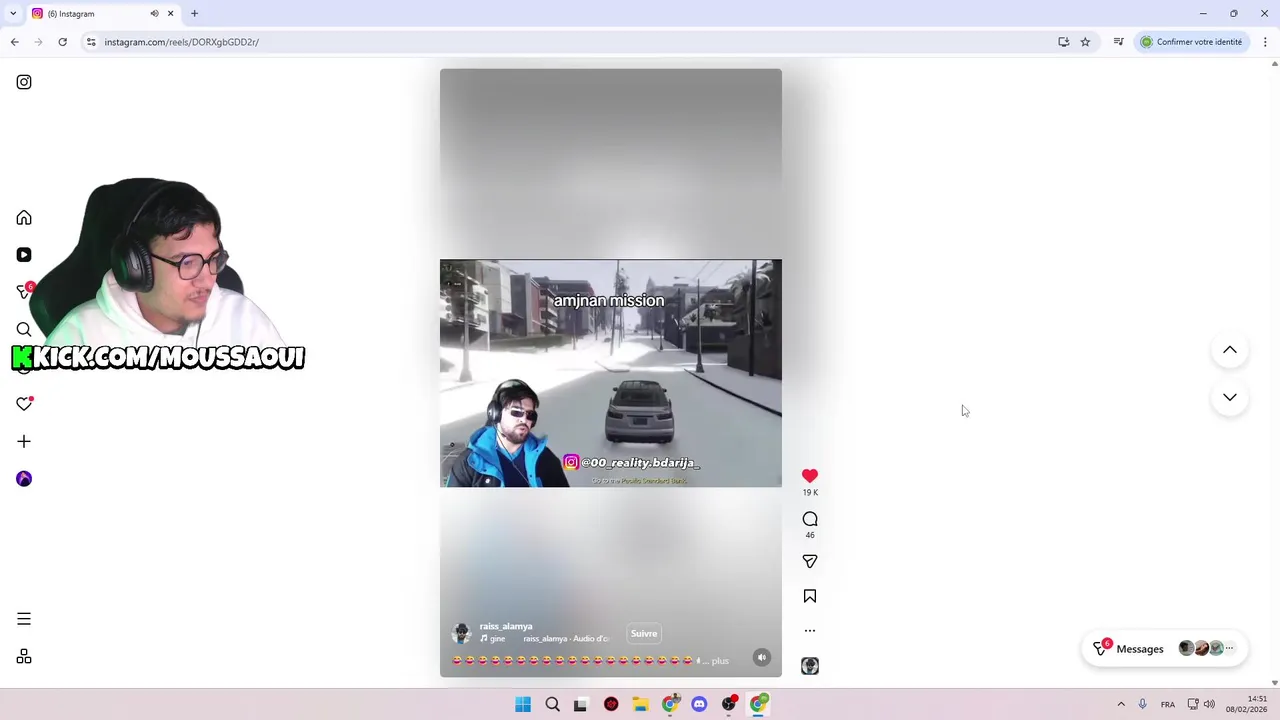Open Chrome three-dot menu
This screenshot has height=720, width=1280.
[x=1265, y=42]
